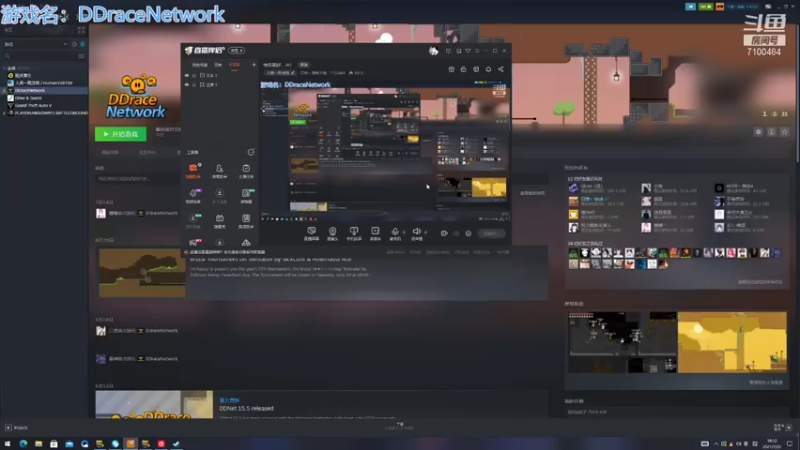Open toolbox settings circle icon

pos(251,152)
